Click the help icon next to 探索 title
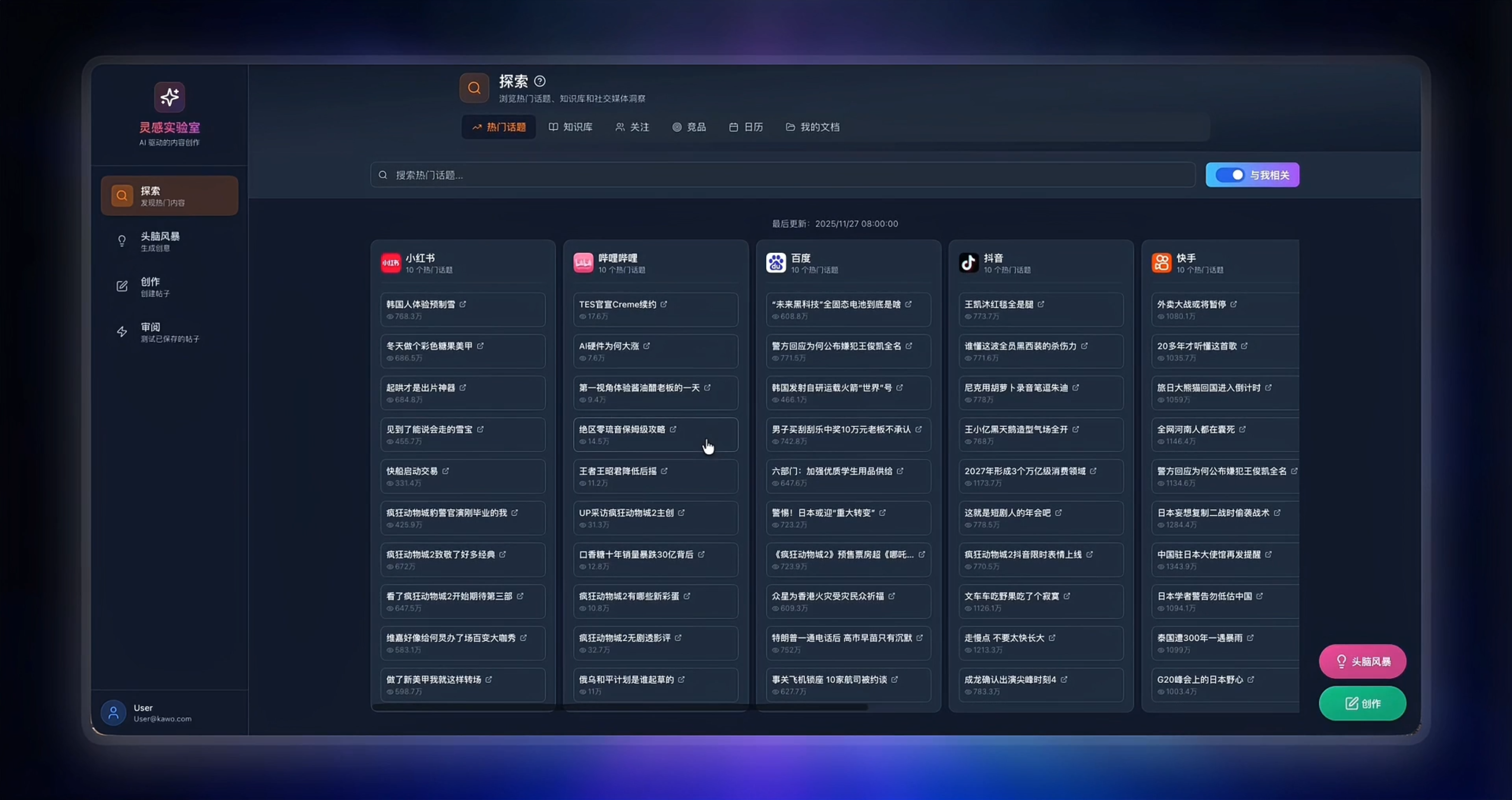This screenshot has width=1512, height=800. (539, 81)
